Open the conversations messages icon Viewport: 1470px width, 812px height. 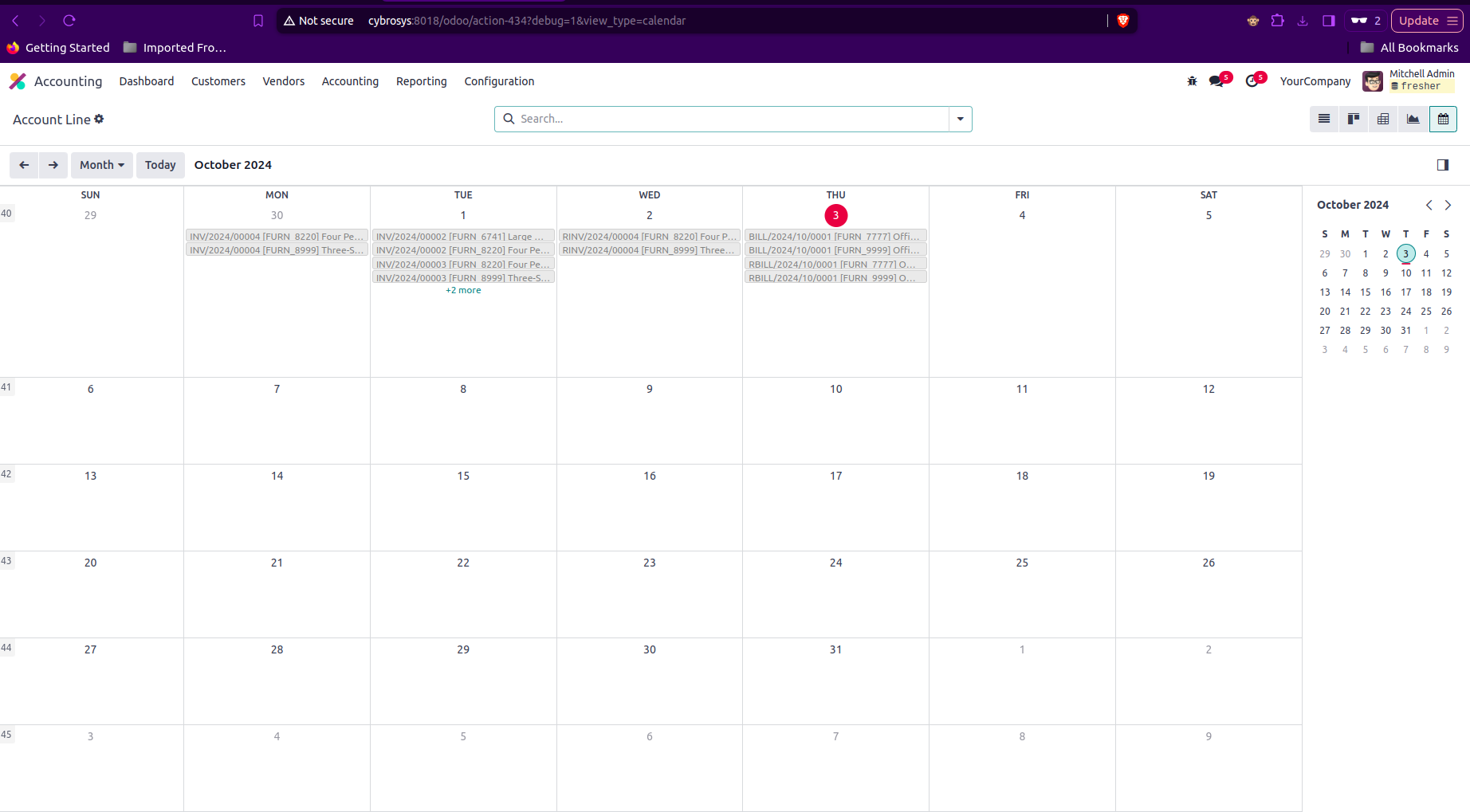1216,81
